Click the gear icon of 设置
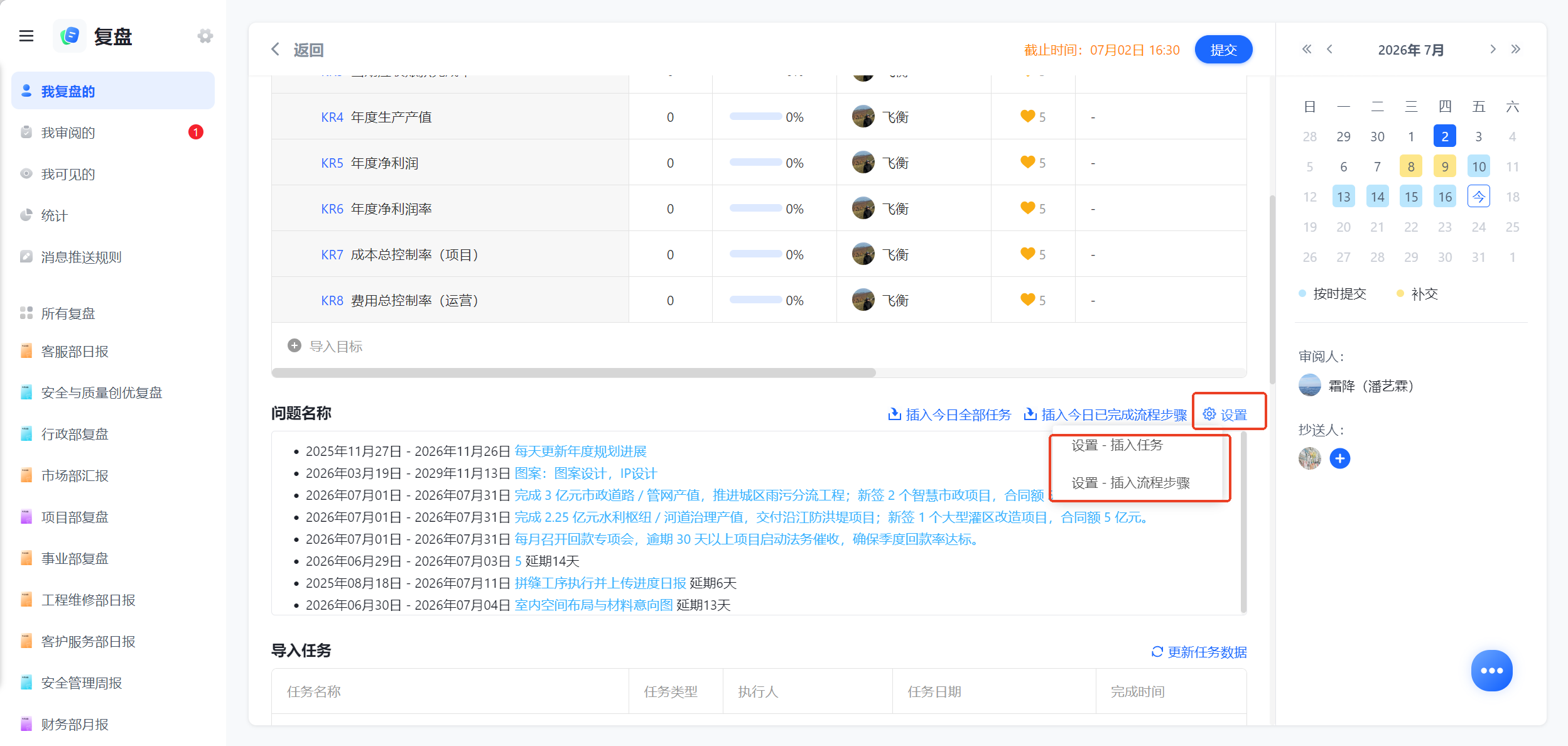The image size is (1568, 746). tap(1209, 414)
